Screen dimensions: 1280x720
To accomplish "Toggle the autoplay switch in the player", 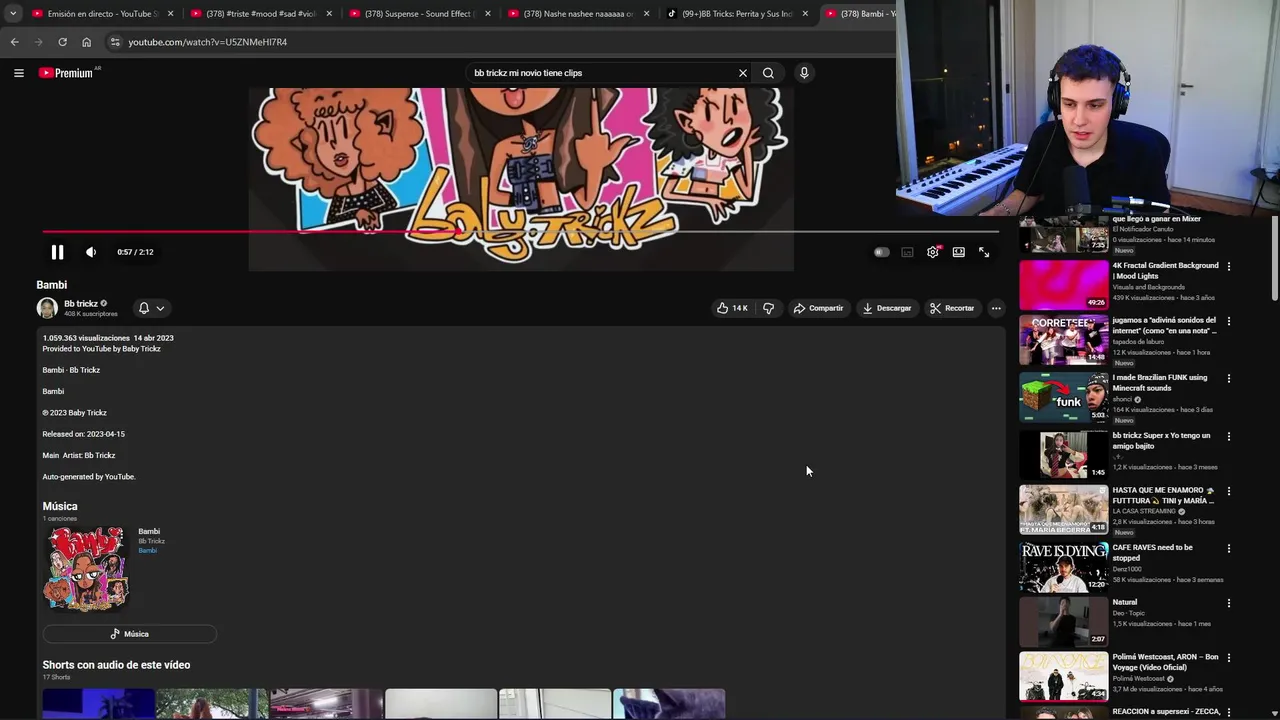I will pos(881,252).
